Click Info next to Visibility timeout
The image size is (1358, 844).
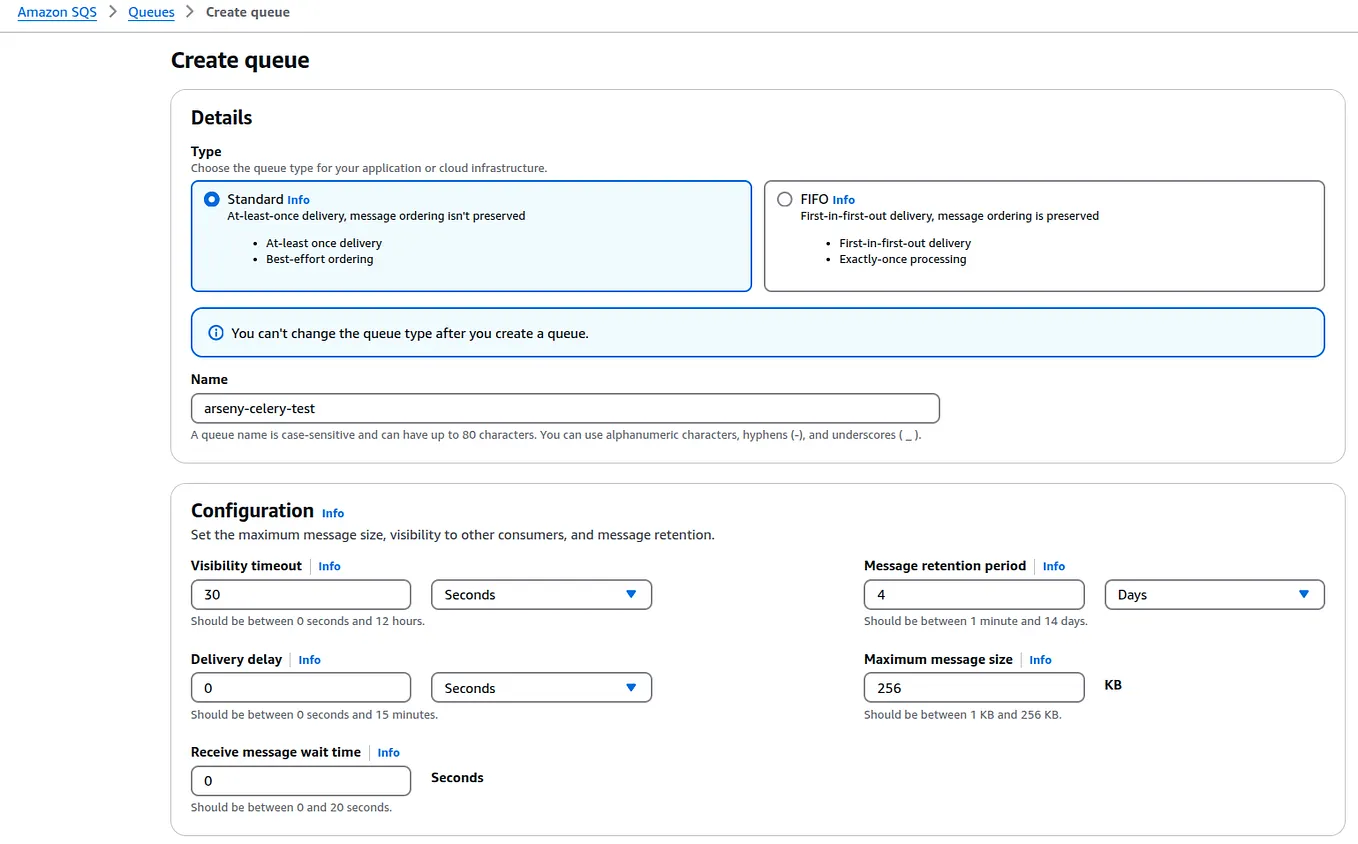click(329, 566)
